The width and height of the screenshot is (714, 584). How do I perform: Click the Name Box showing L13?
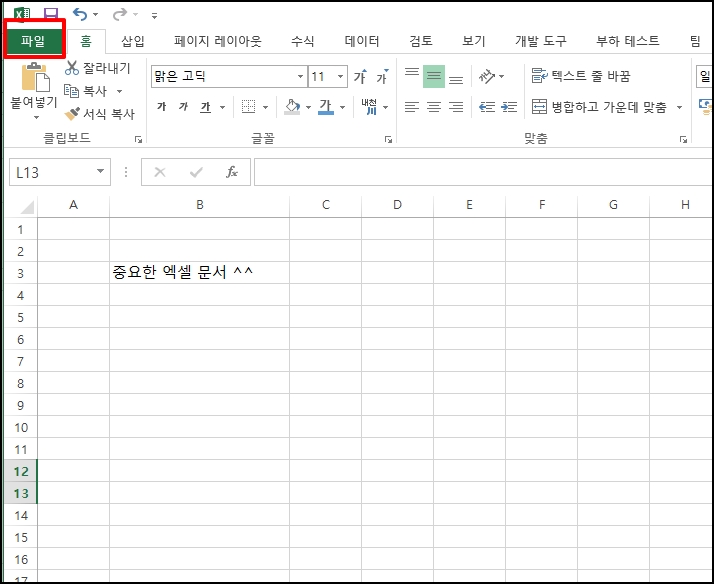click(51, 172)
